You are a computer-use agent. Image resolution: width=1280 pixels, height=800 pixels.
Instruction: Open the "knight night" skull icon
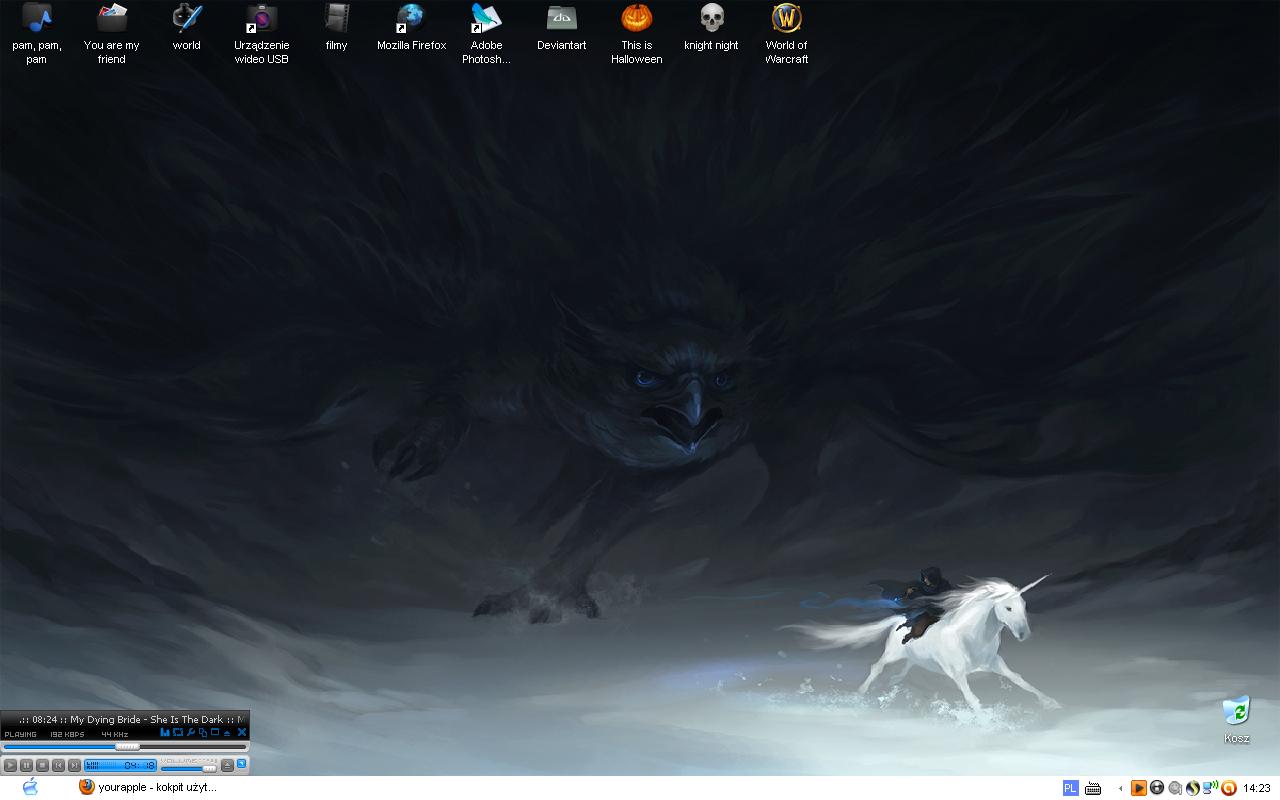712,27
